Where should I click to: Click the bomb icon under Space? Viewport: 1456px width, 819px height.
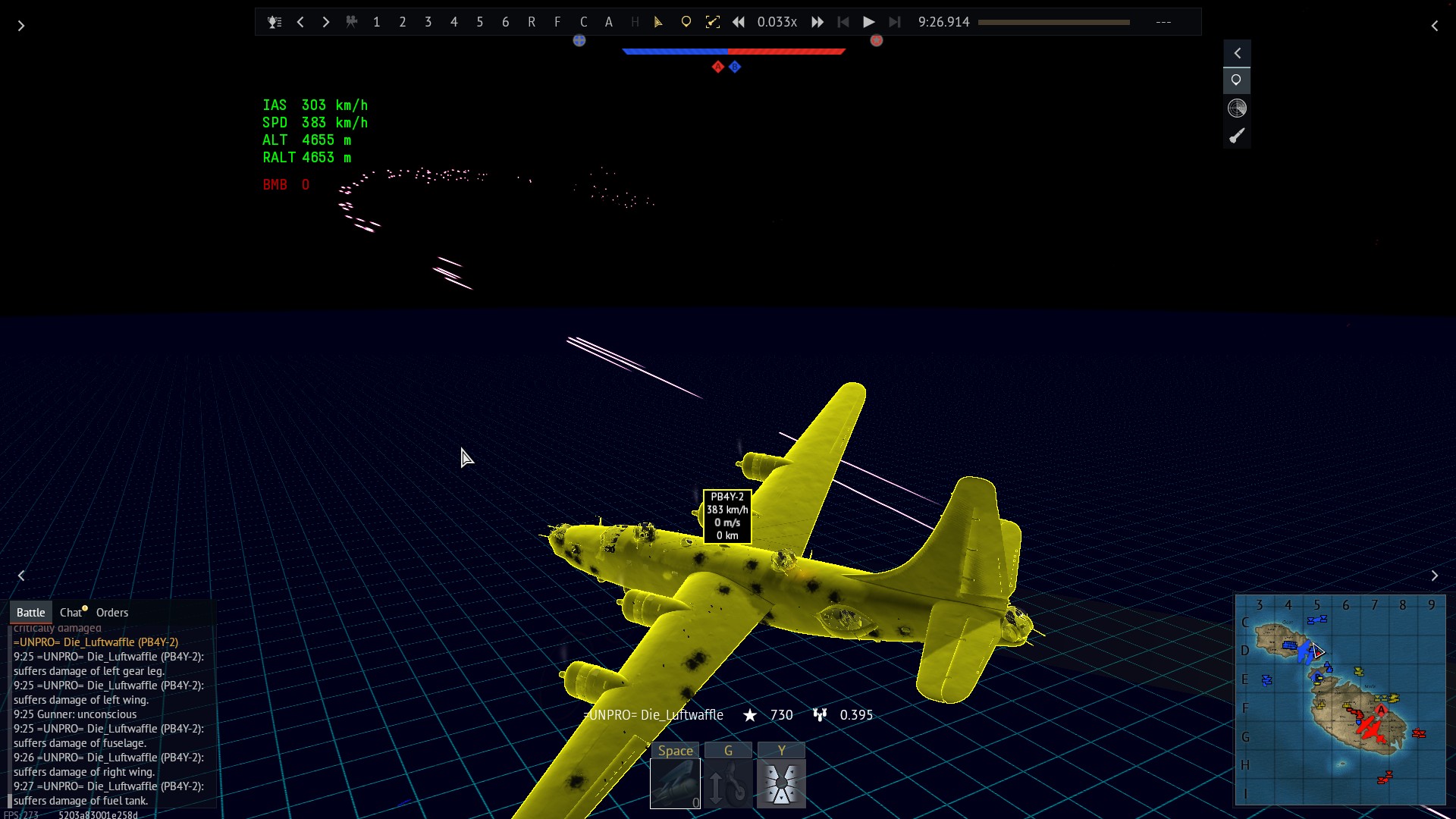click(676, 784)
